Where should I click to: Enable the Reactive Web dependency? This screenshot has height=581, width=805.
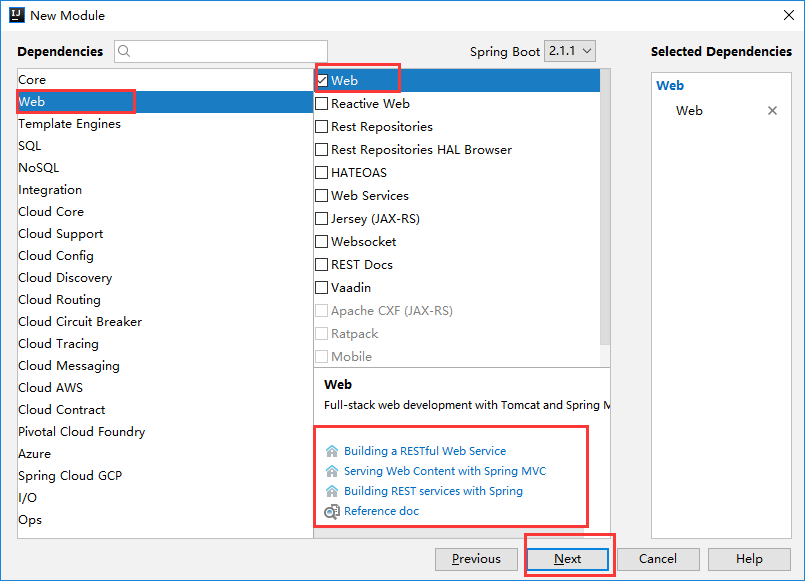tap(322, 103)
